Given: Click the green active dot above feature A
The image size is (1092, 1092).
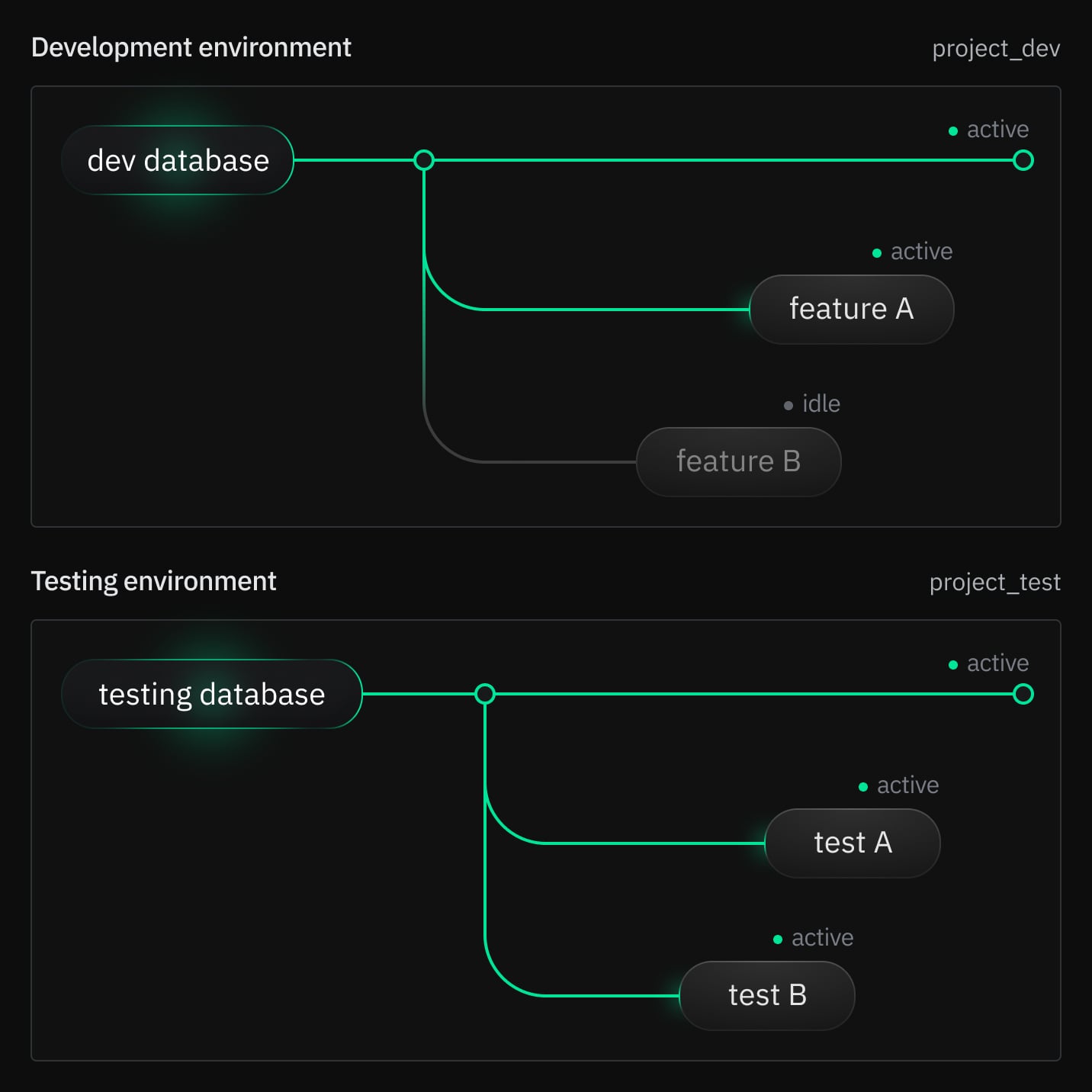Looking at the screenshot, I should 877,253.
